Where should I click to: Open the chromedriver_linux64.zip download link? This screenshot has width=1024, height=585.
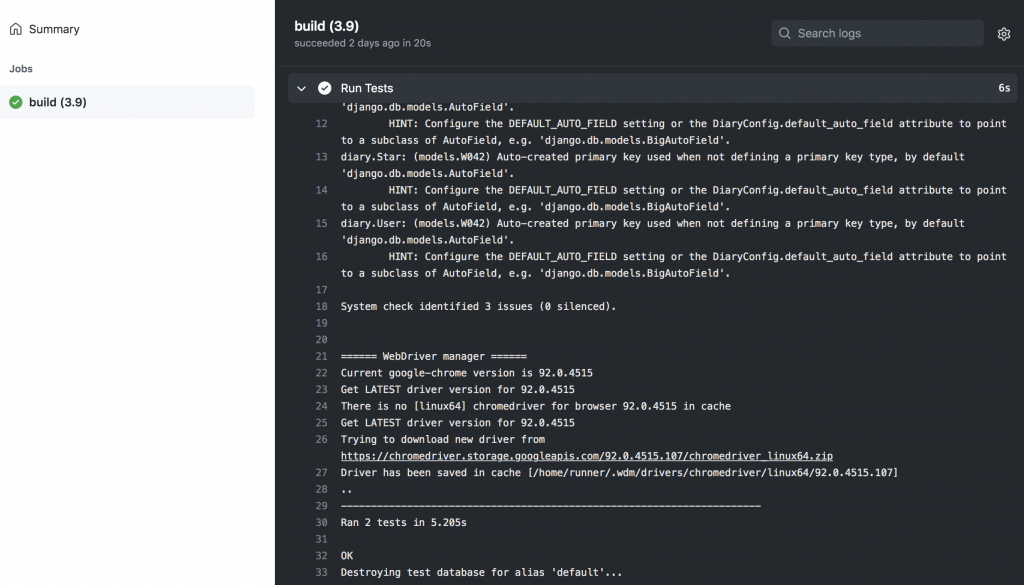point(586,456)
